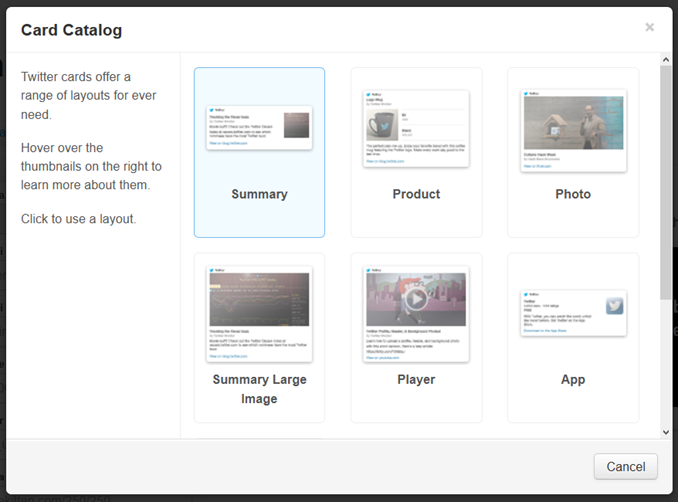
Task: Click the App card preview thumbnail
Action: [x=573, y=313]
